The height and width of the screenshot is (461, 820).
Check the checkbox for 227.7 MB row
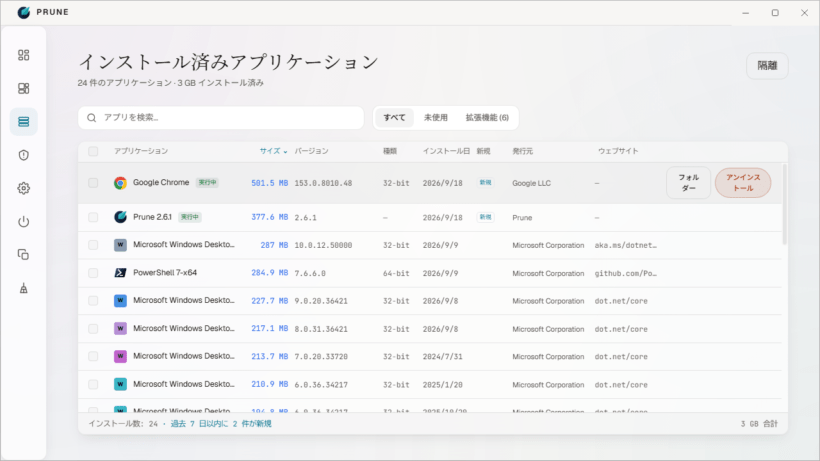(x=93, y=301)
